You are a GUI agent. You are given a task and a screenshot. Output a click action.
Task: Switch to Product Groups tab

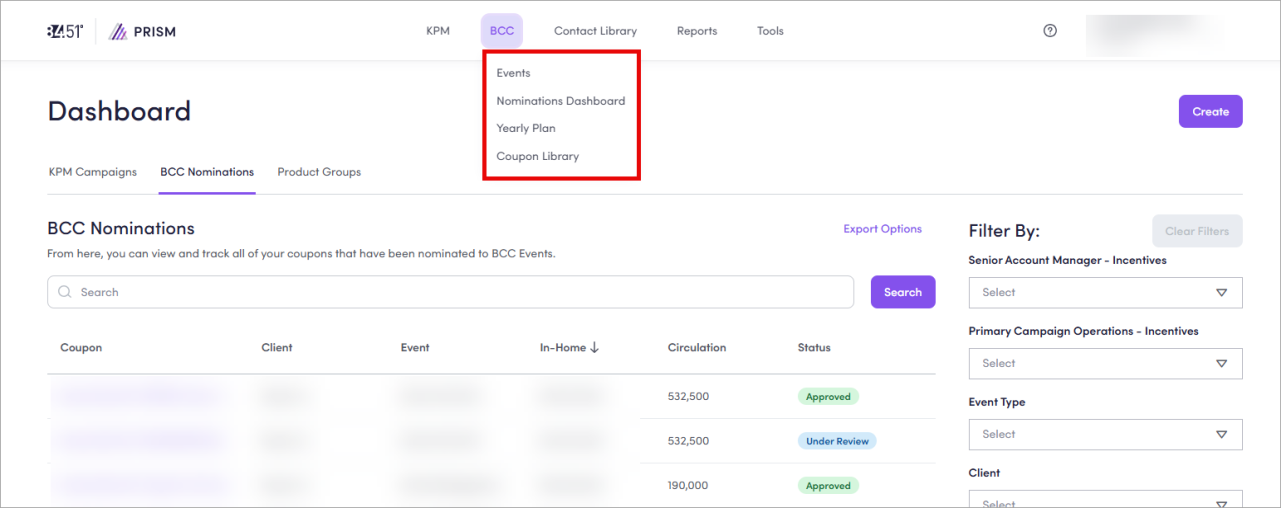click(319, 172)
